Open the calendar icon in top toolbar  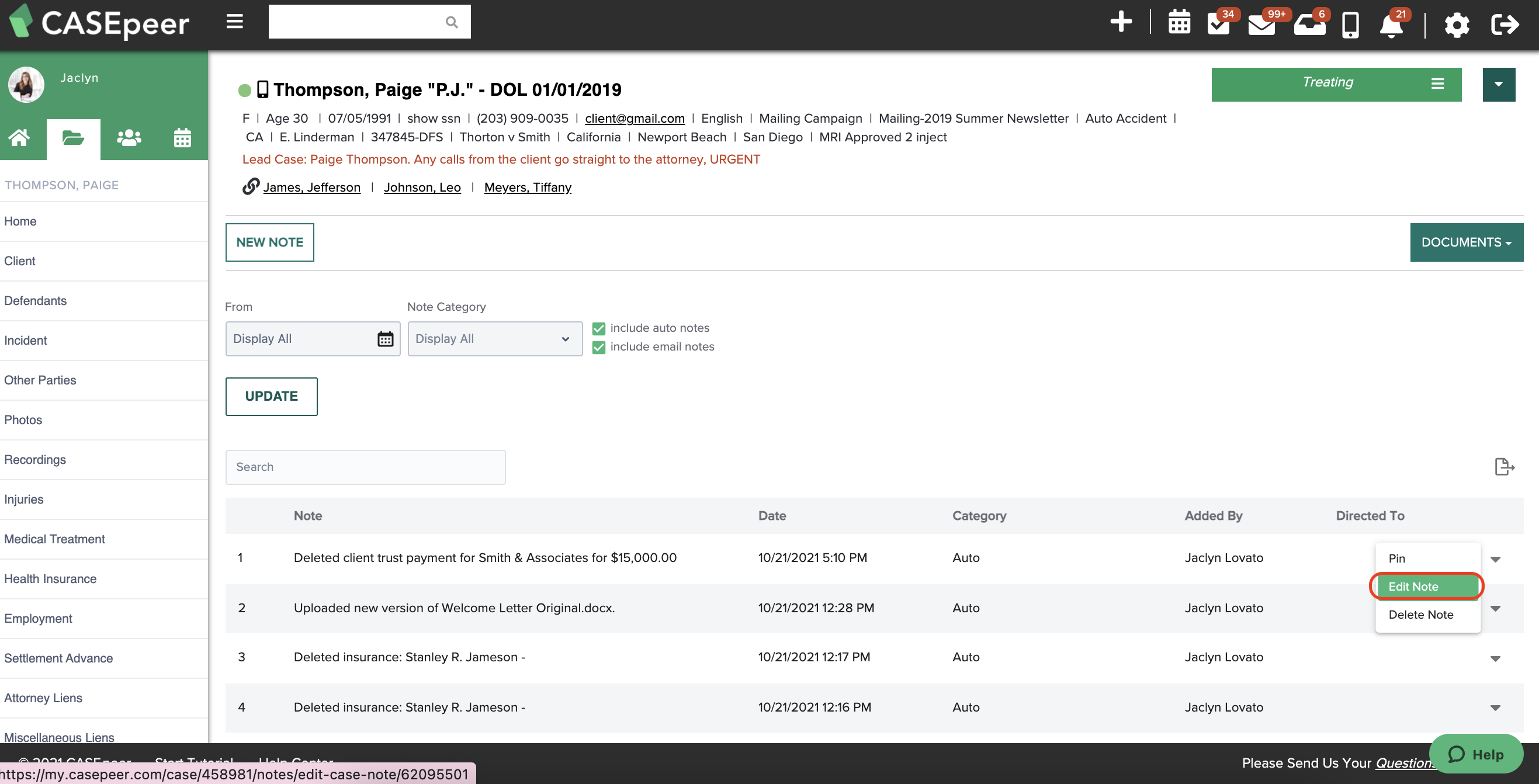[x=1178, y=23]
